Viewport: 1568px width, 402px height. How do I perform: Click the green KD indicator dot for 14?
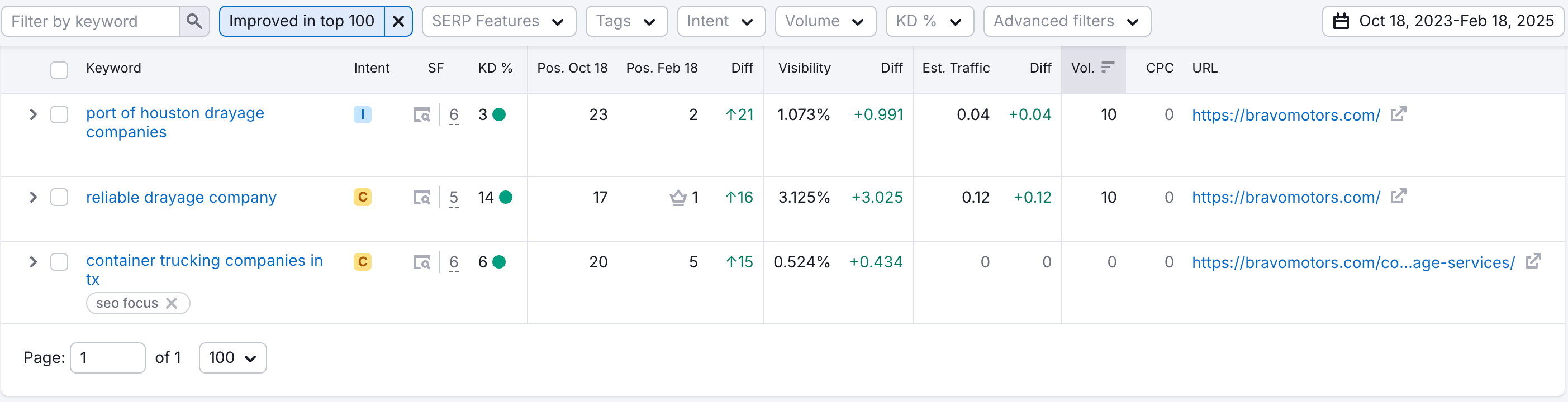coord(505,197)
